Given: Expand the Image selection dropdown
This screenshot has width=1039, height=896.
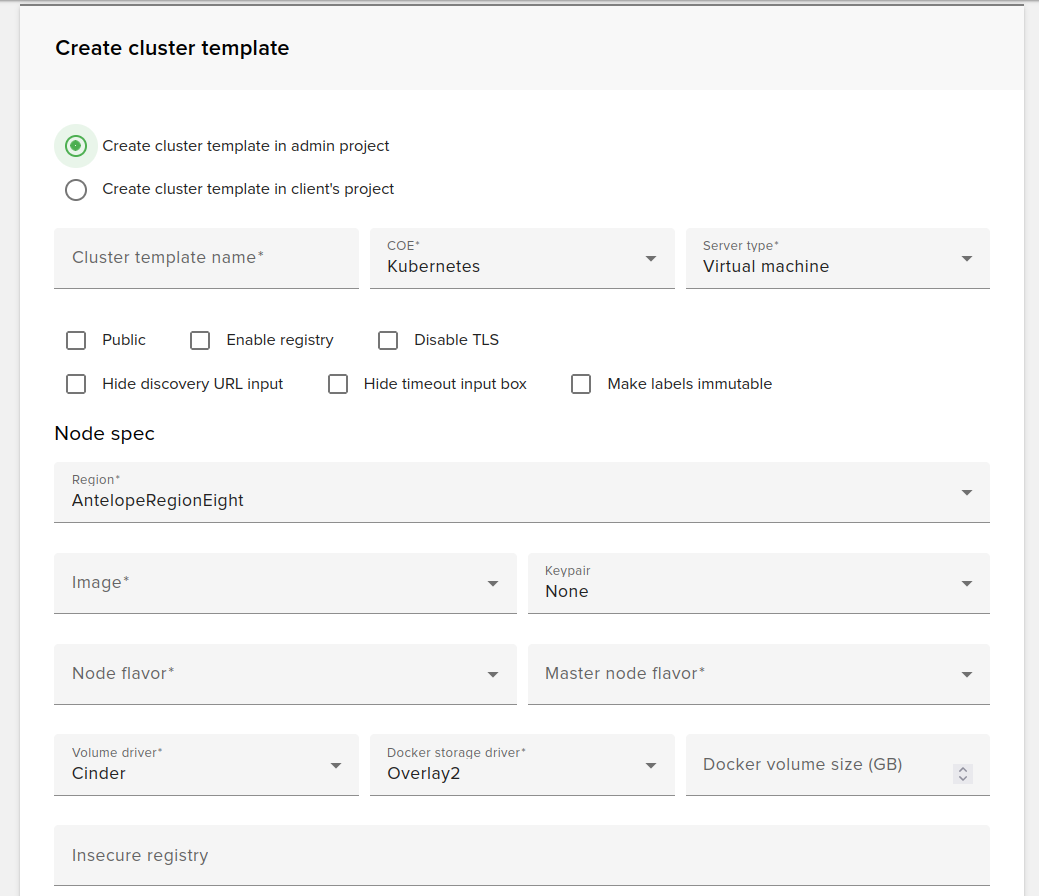Looking at the screenshot, I should pyautogui.click(x=492, y=583).
